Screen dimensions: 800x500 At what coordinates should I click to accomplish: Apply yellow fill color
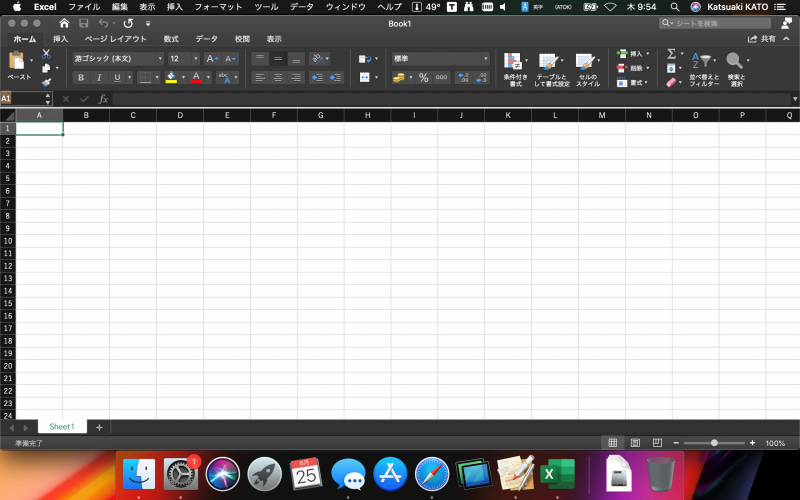(171, 78)
